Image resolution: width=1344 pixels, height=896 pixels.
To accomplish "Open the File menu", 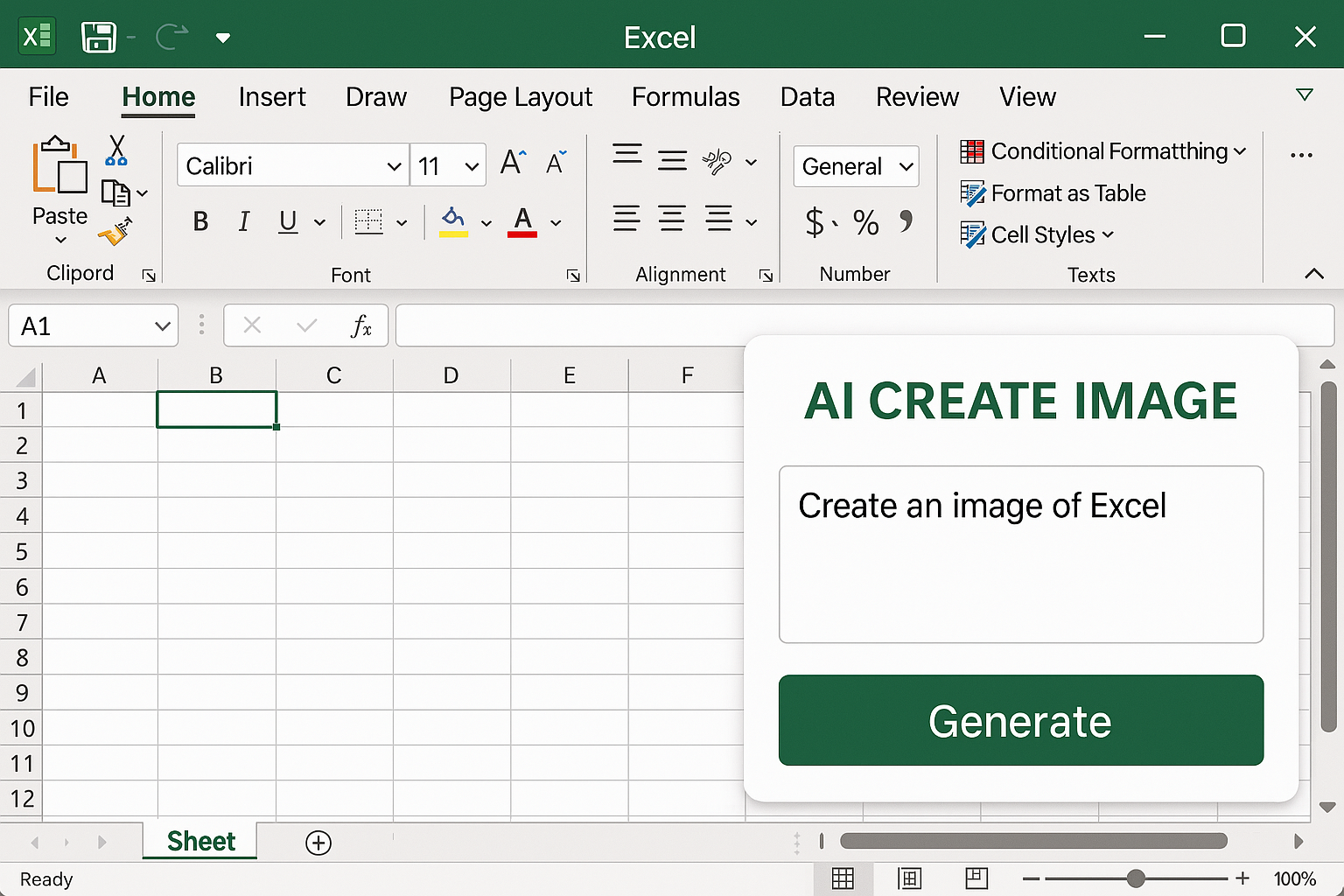I will point(48,97).
